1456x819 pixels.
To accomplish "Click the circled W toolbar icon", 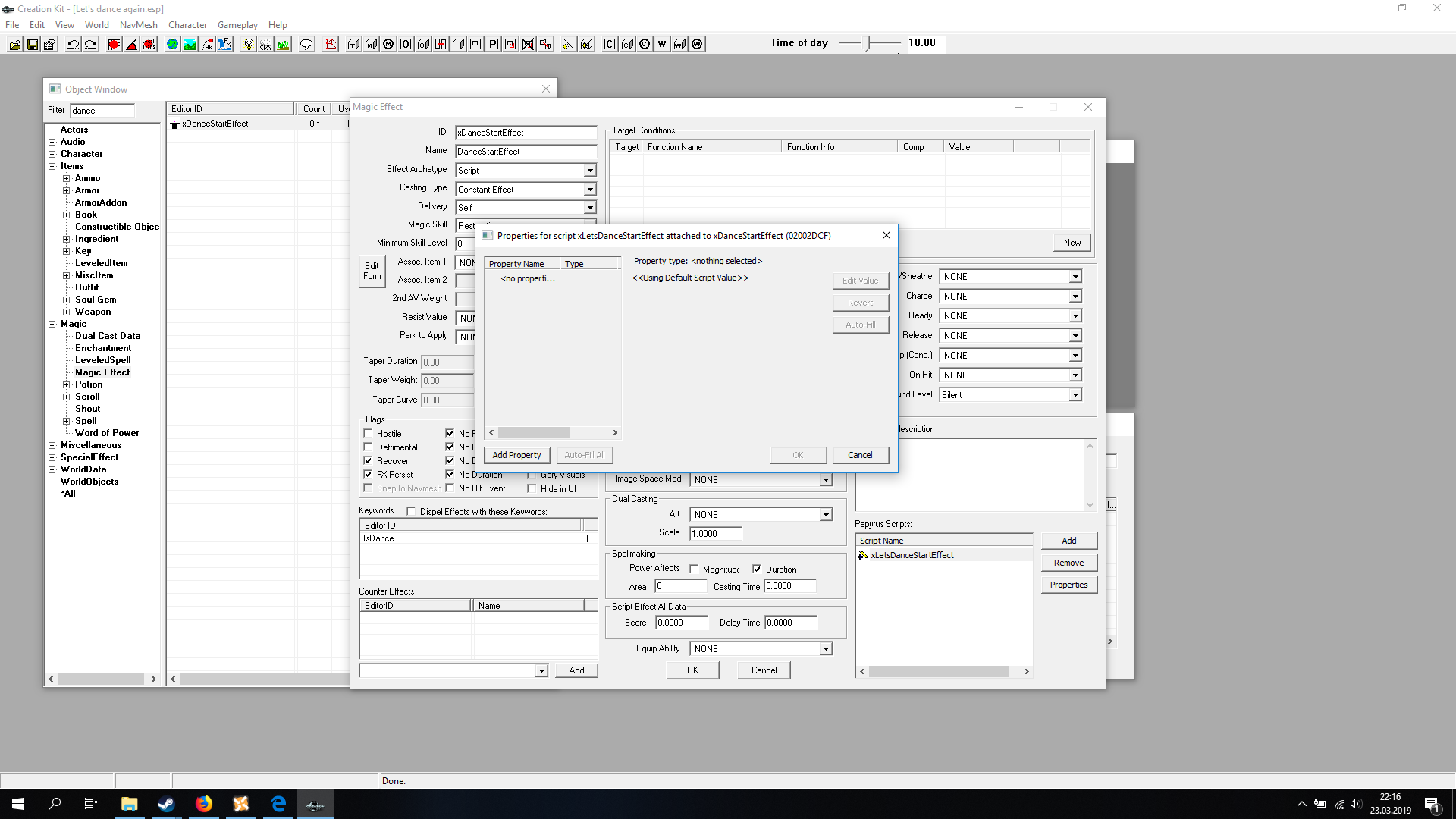I will pyautogui.click(x=697, y=44).
